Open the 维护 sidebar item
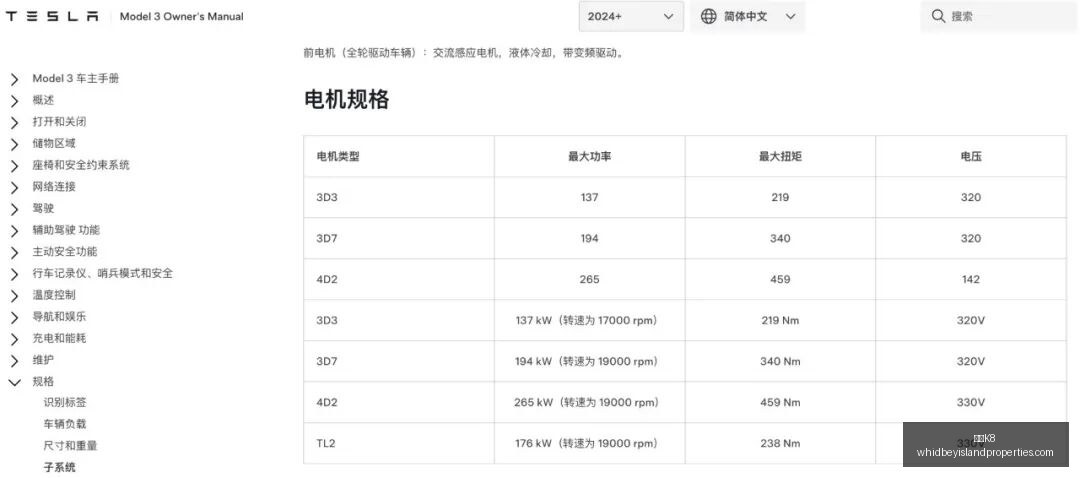 [43, 360]
